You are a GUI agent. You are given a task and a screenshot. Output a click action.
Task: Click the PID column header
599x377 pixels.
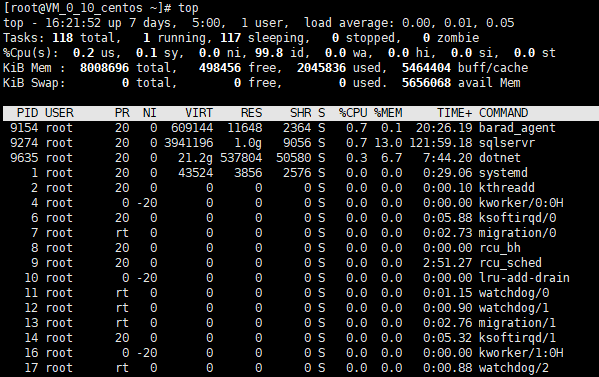tap(28, 113)
